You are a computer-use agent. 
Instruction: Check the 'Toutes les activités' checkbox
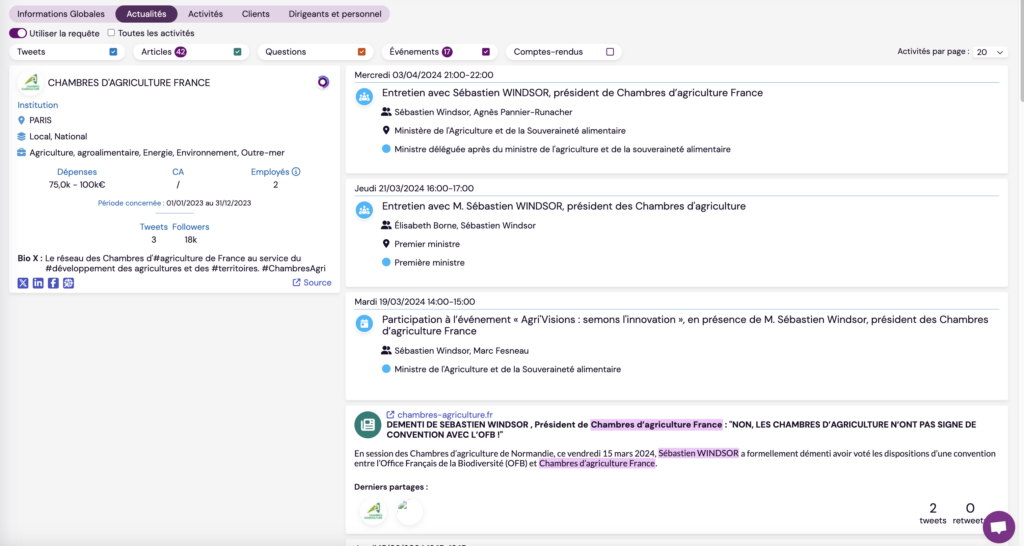pos(111,33)
